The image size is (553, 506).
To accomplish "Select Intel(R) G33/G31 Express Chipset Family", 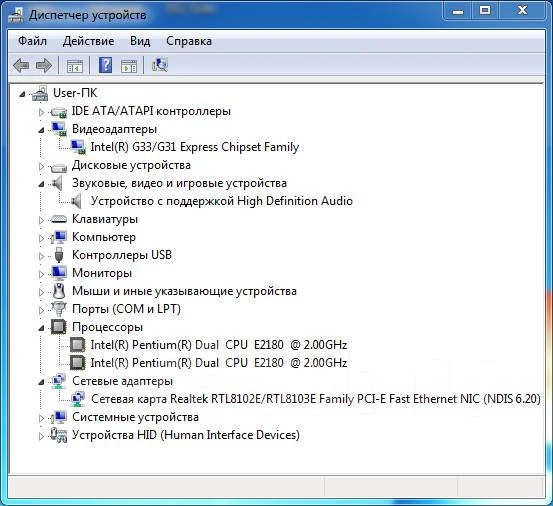I will pos(195,147).
